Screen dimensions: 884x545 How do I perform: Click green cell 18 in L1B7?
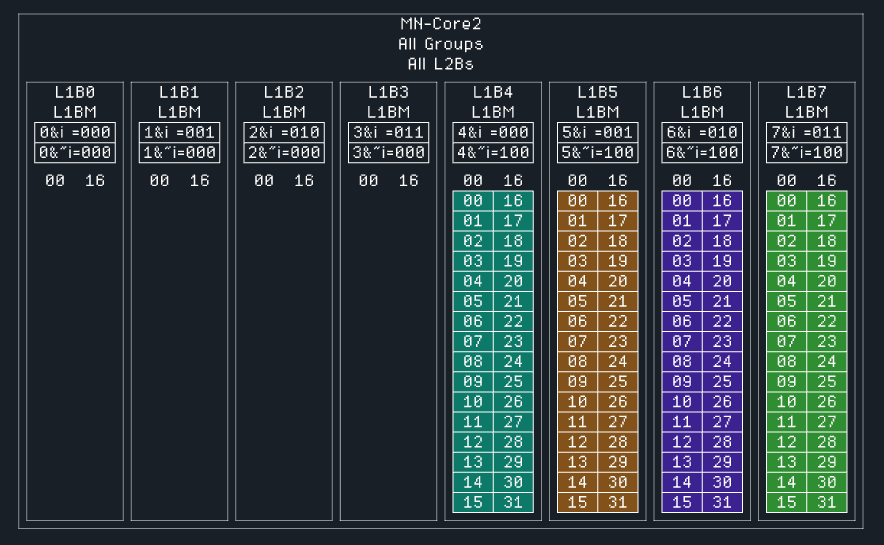827,241
